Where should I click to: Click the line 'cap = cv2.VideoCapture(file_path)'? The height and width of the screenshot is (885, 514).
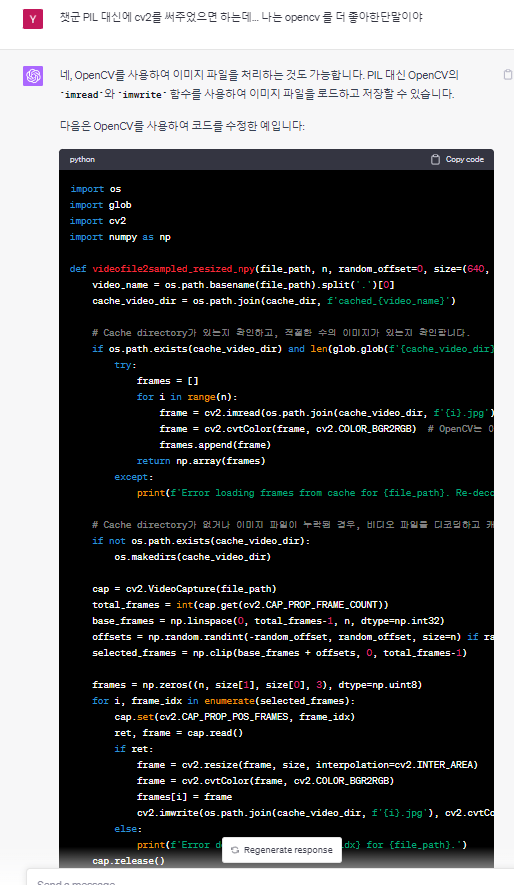point(184,589)
